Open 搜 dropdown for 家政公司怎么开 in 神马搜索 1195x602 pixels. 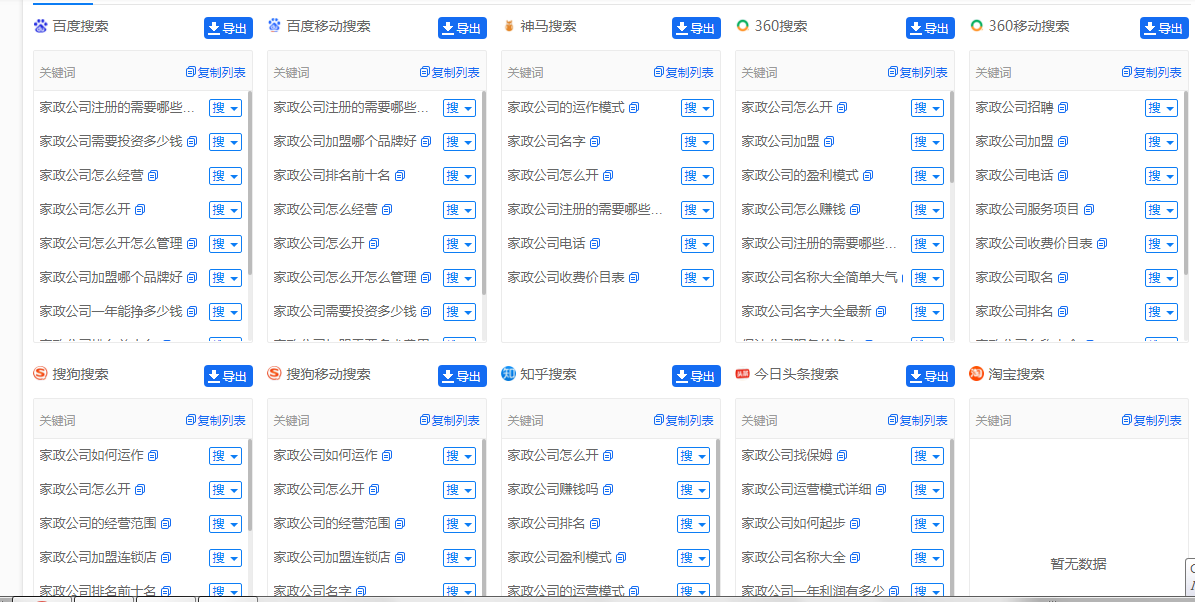point(697,176)
